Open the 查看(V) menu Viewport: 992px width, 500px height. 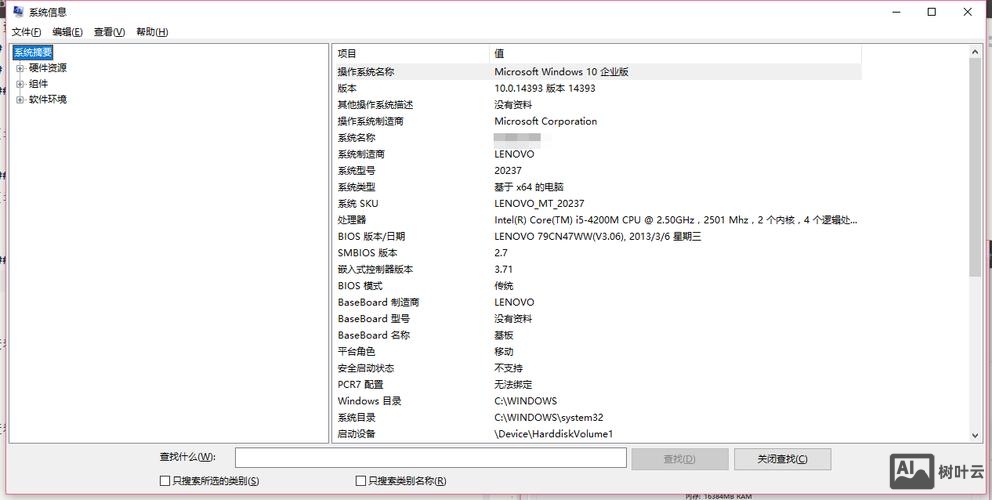(109, 32)
